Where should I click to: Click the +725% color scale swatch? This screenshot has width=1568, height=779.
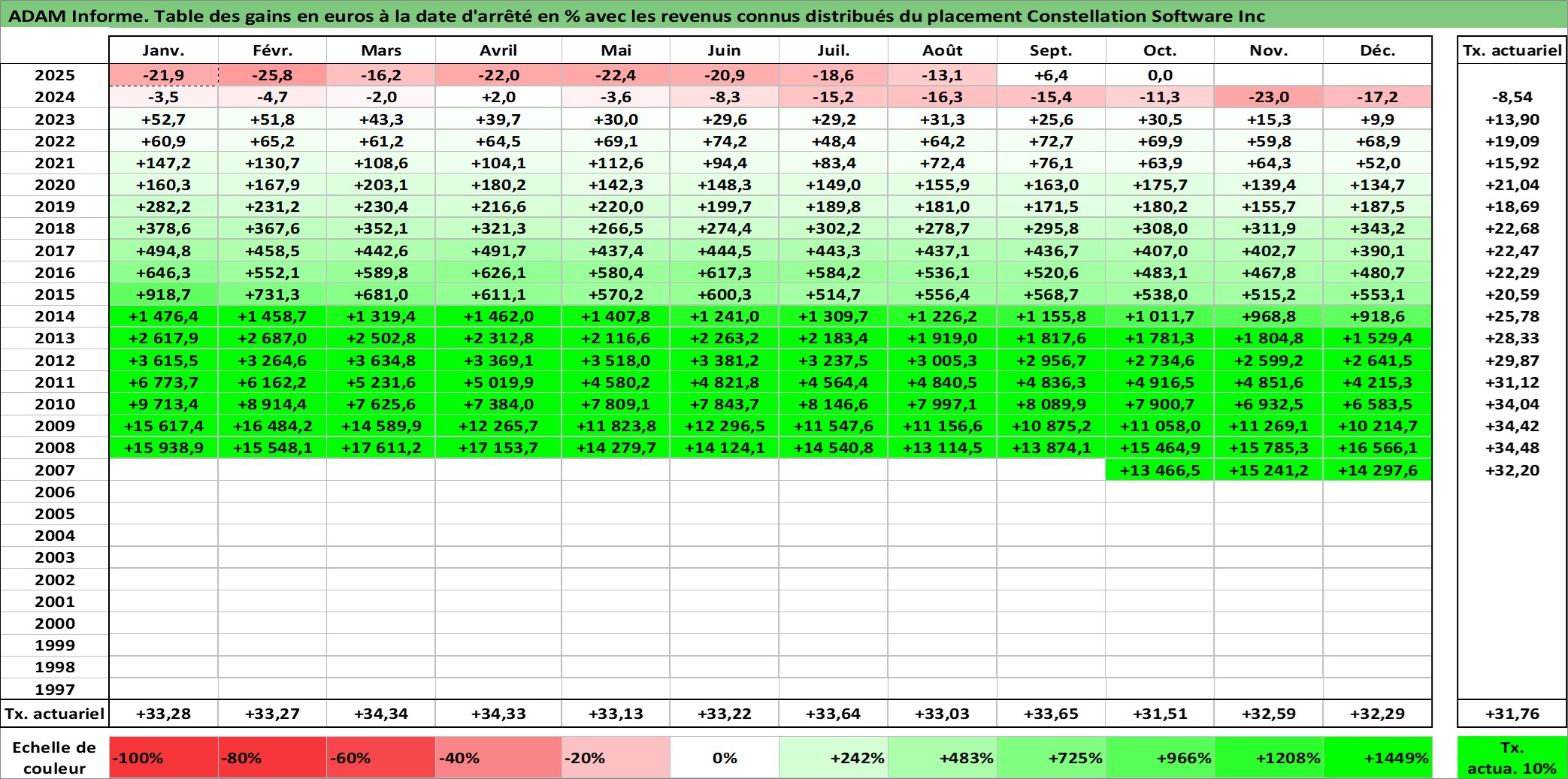(1051, 757)
